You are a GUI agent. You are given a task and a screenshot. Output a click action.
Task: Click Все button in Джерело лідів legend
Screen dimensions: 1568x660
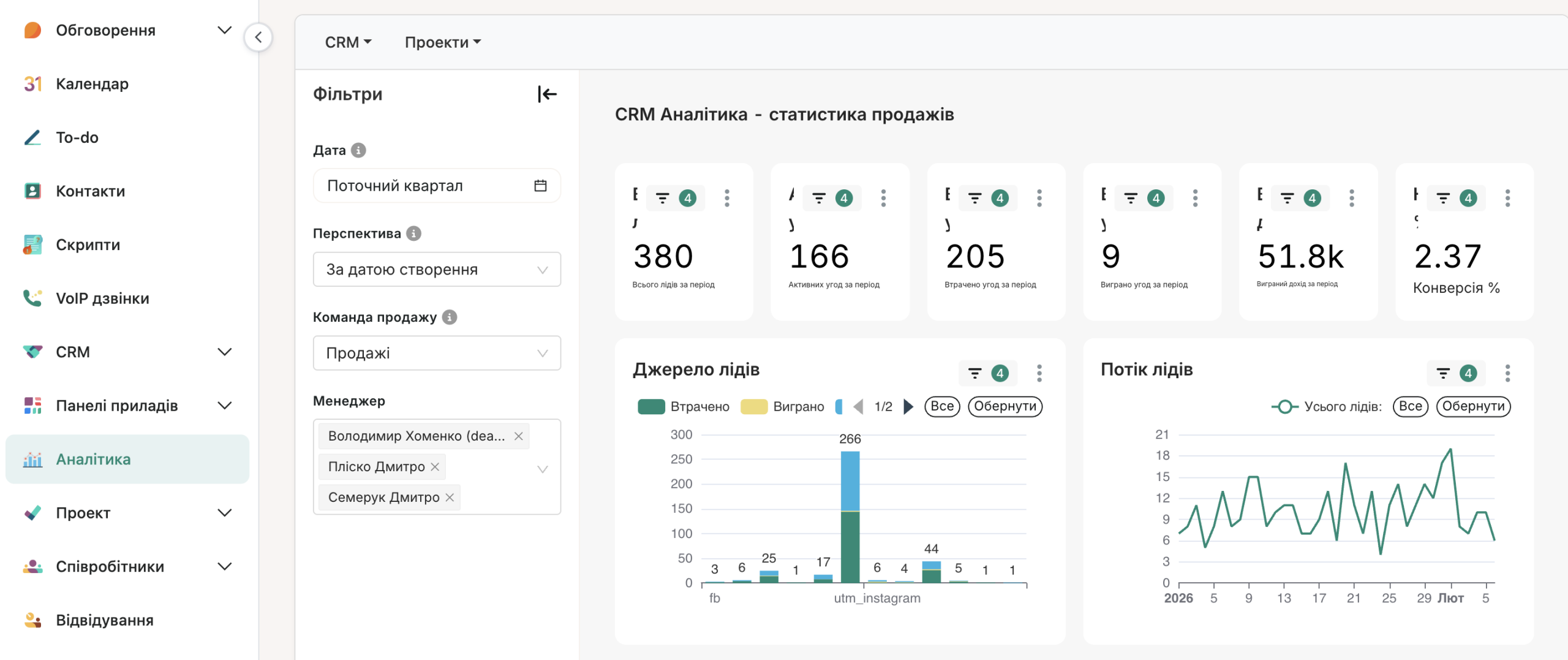point(942,406)
